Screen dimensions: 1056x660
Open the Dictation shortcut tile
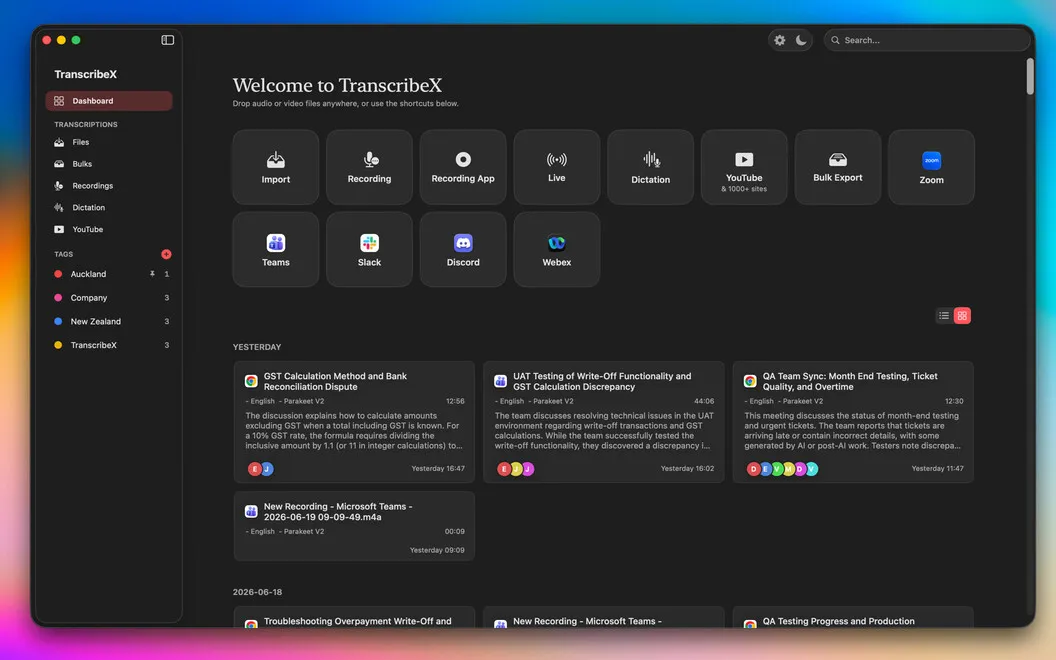650,167
